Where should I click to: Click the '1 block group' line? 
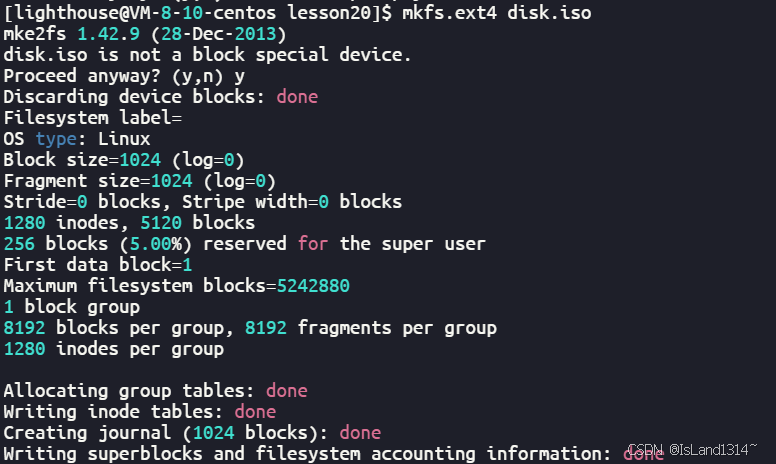pos(72,307)
